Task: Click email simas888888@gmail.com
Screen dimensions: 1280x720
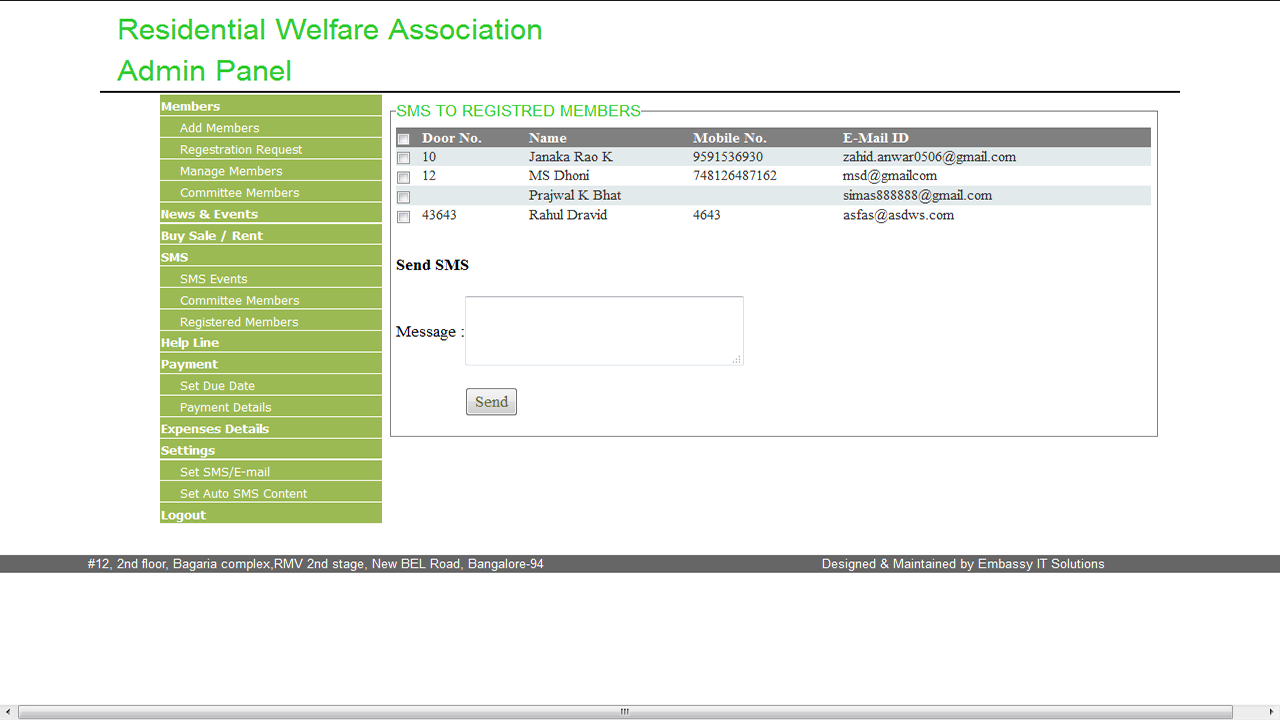Action: point(917,195)
